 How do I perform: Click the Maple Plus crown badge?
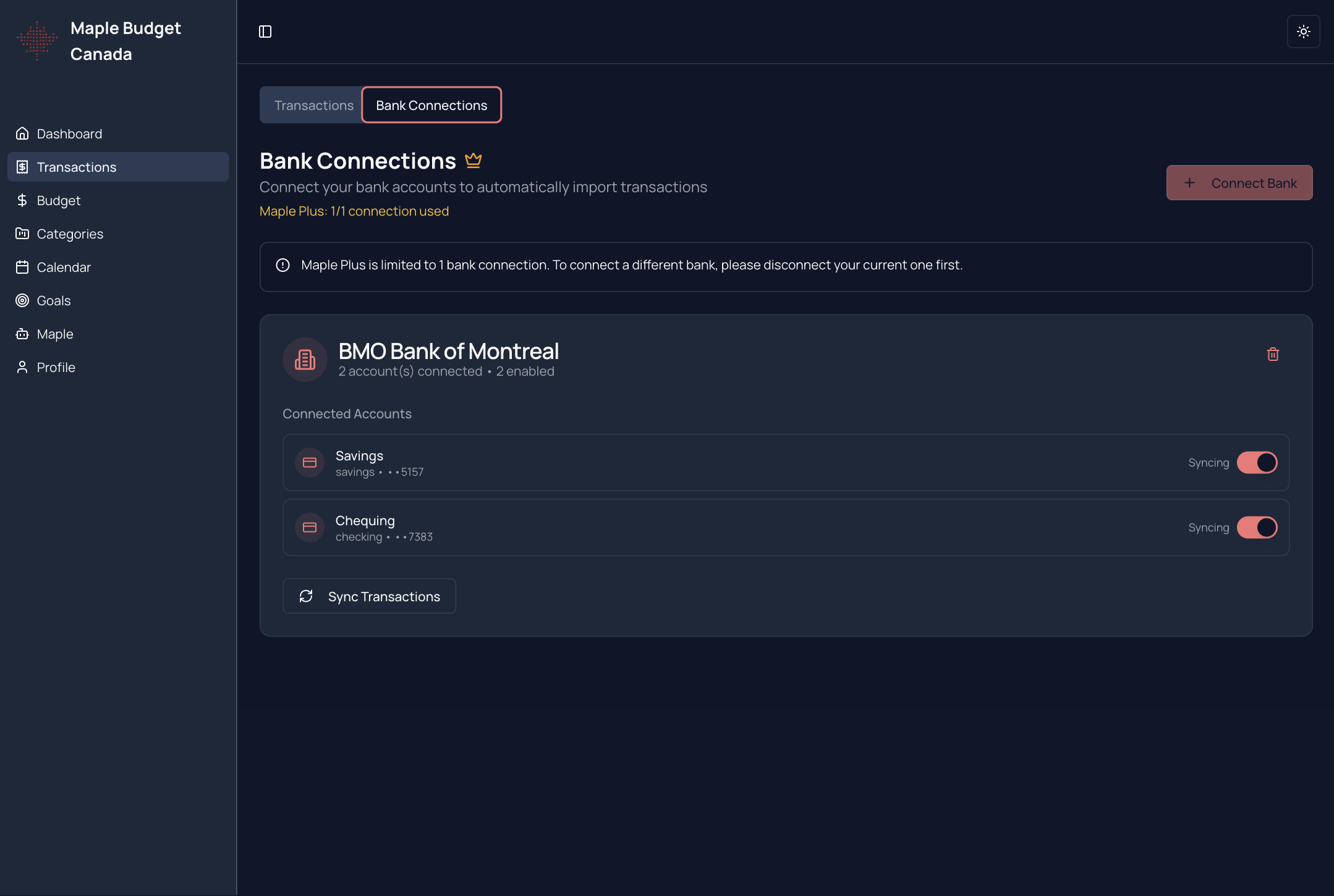pos(474,160)
